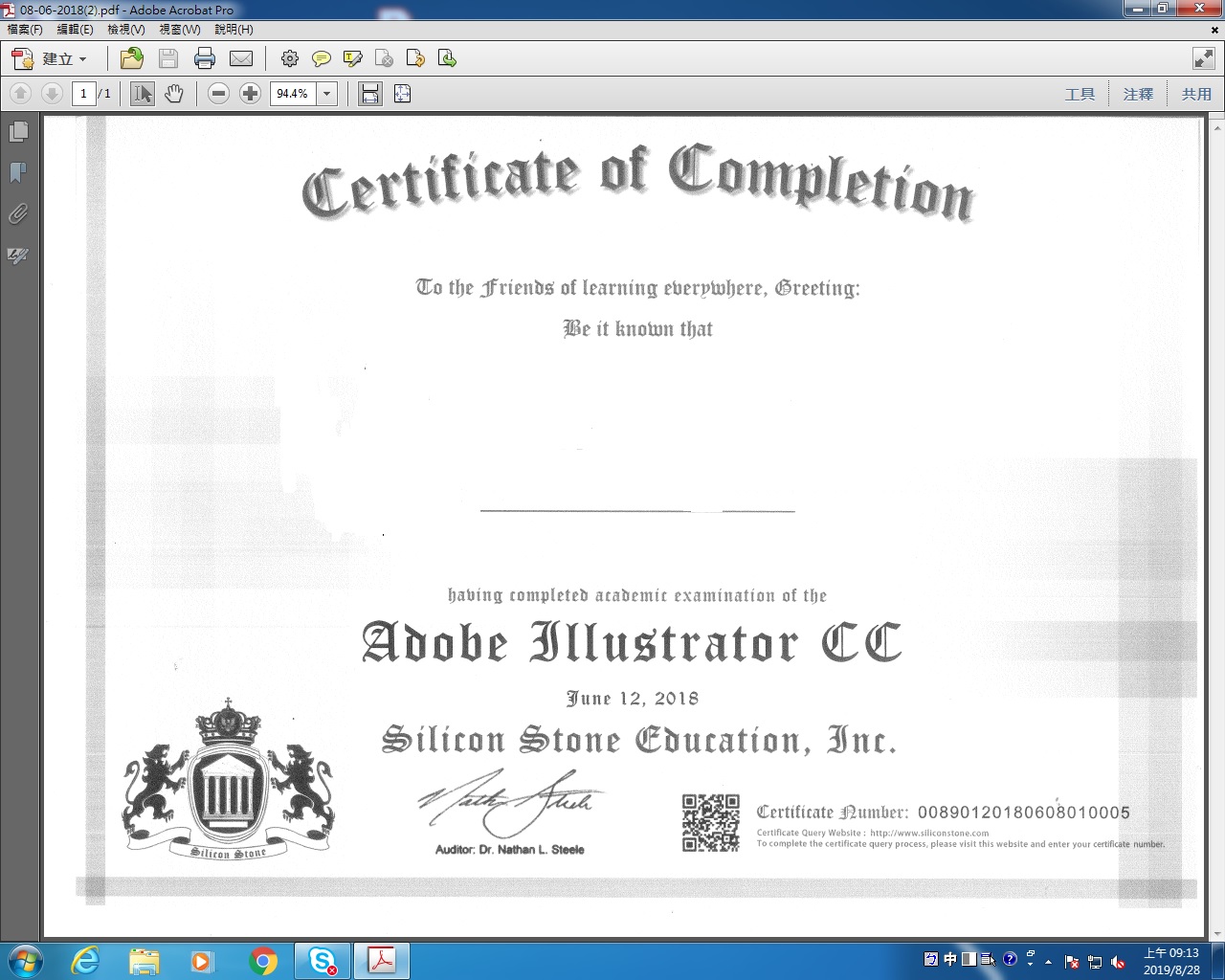Open preferences gear icon in toolbar
Viewport: 1225px width, 980px height.
(290, 59)
